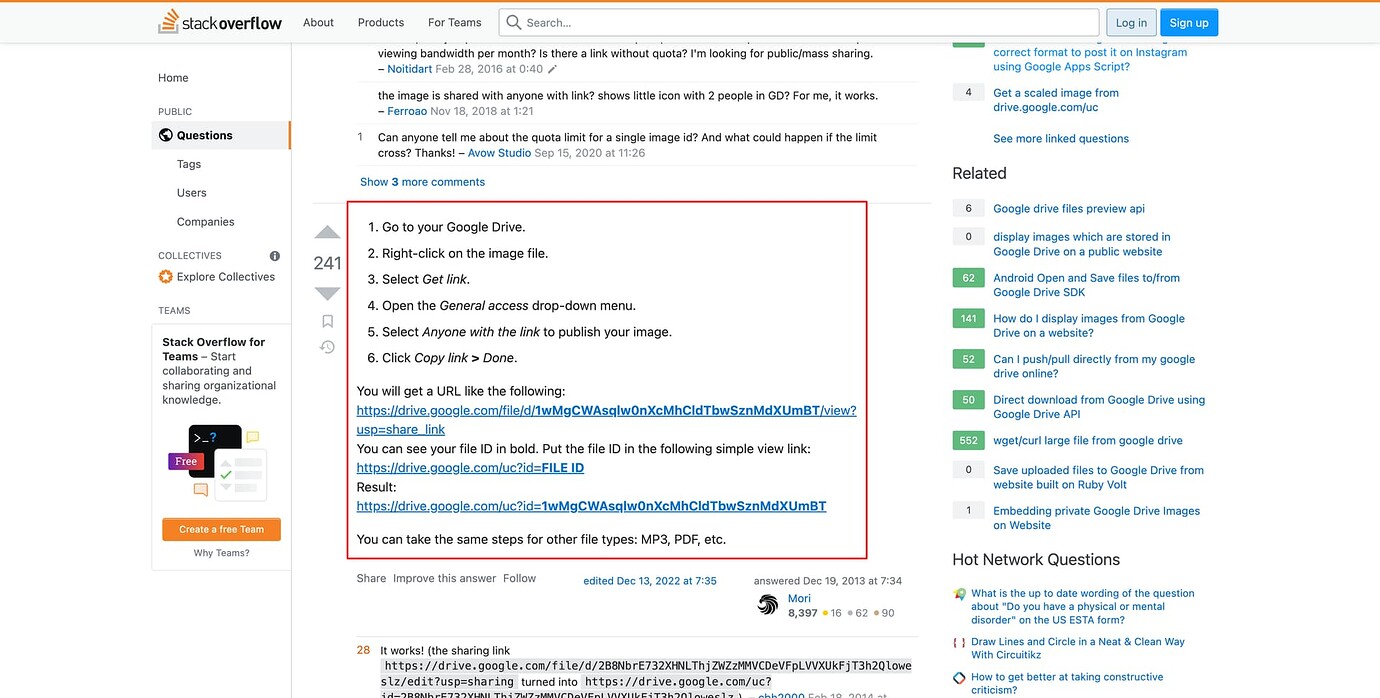This screenshot has height=698, width=1380.
Task: Show more linked questions
Action: tap(1060, 138)
